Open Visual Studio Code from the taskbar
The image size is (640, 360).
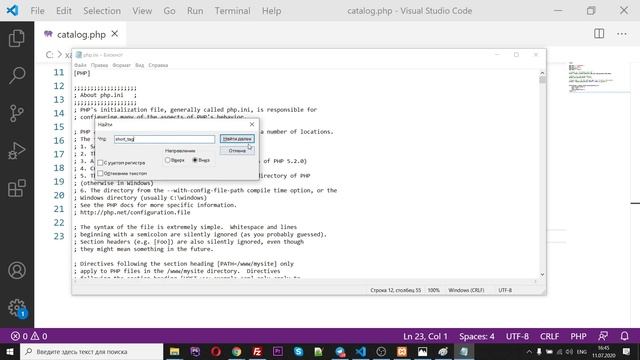(x=360, y=351)
